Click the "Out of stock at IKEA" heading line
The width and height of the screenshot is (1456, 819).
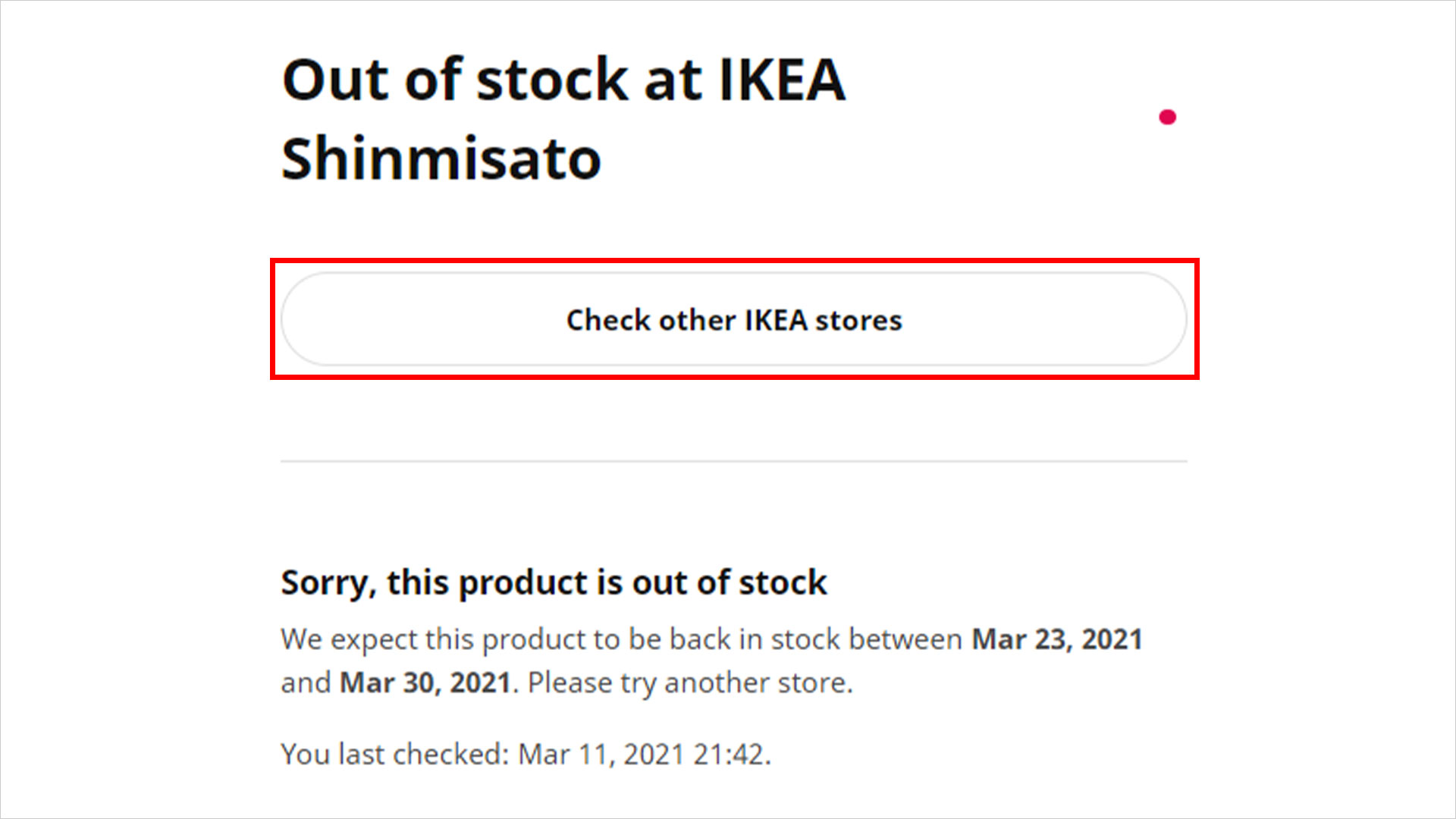click(x=563, y=80)
